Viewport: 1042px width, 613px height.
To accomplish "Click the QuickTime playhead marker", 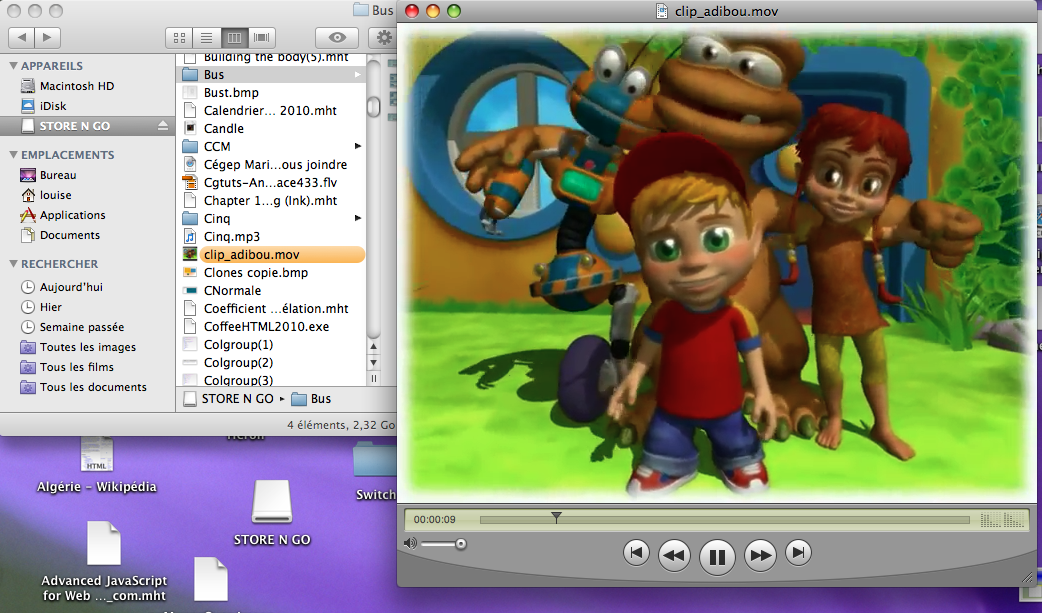I will (556, 517).
